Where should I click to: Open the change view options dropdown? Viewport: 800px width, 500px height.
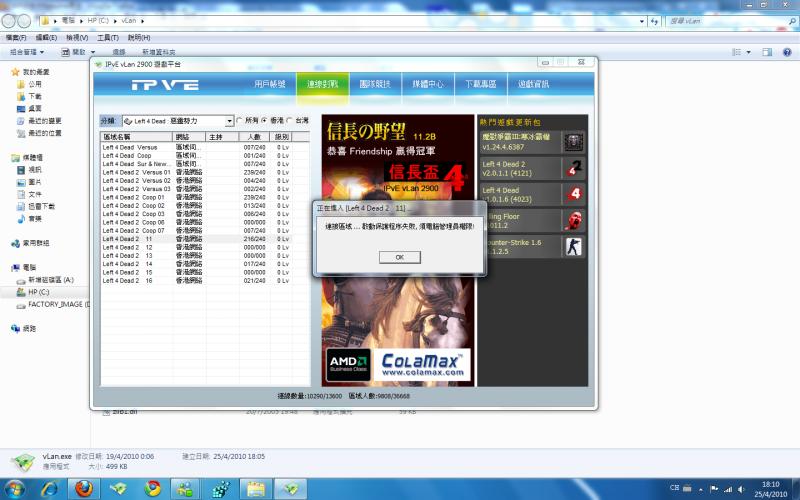point(748,52)
